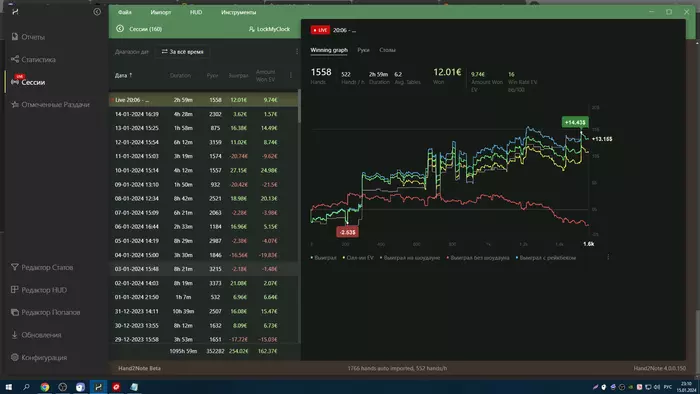Collapse the left sidebar with arrow icon
The height and width of the screenshot is (394, 700).
point(97,12)
